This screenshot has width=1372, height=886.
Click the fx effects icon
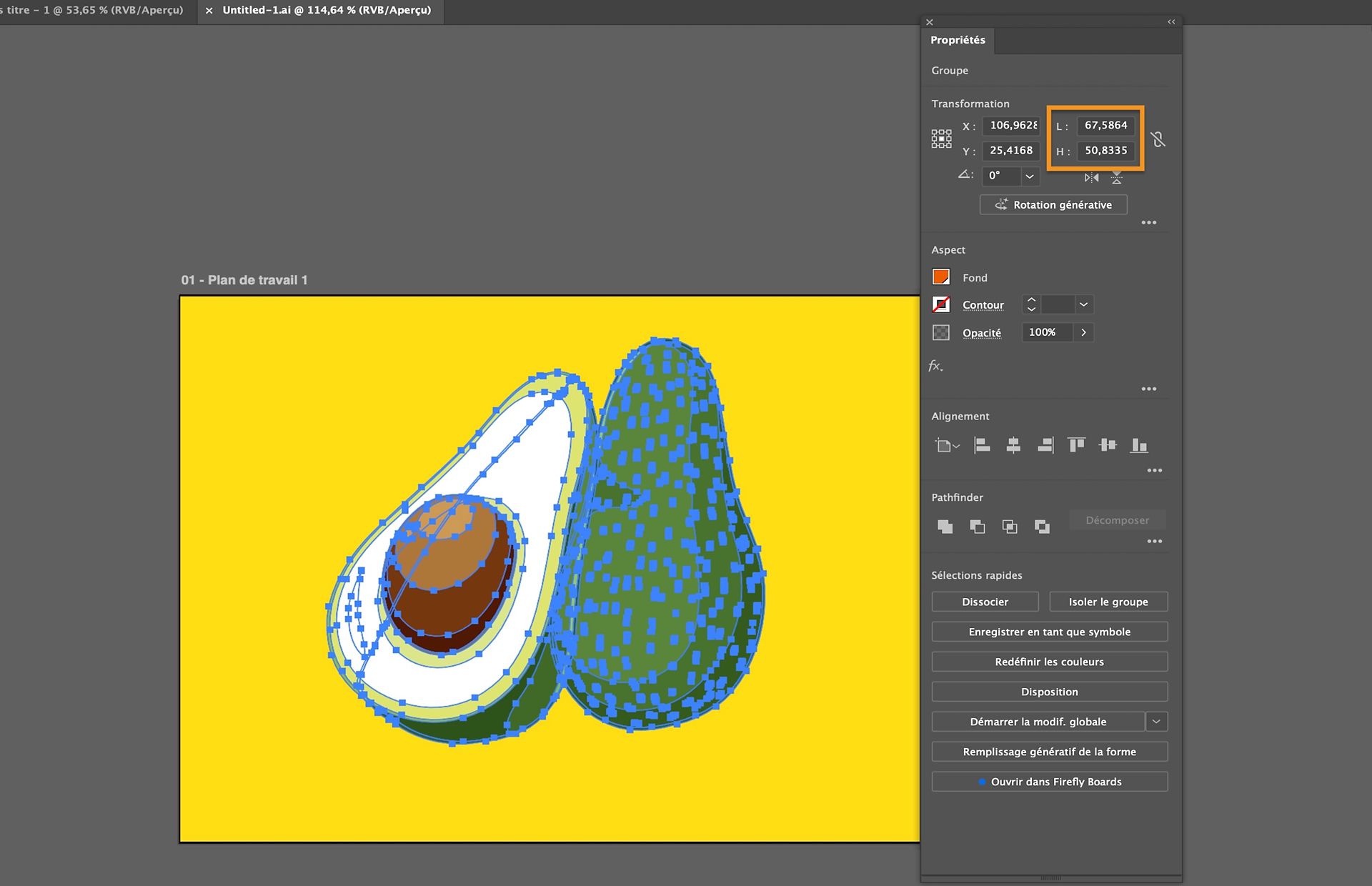pyautogui.click(x=935, y=366)
